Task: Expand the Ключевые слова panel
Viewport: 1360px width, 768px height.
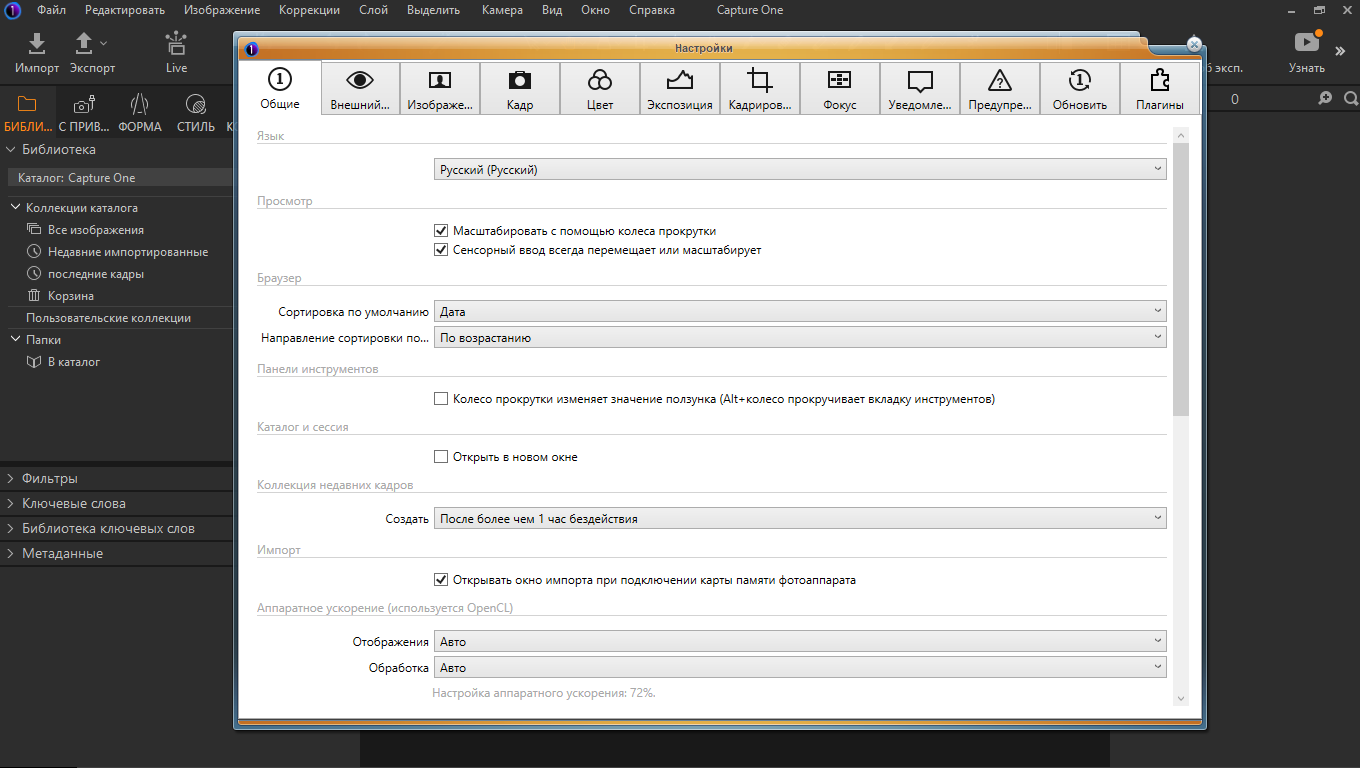Action: click(11, 504)
